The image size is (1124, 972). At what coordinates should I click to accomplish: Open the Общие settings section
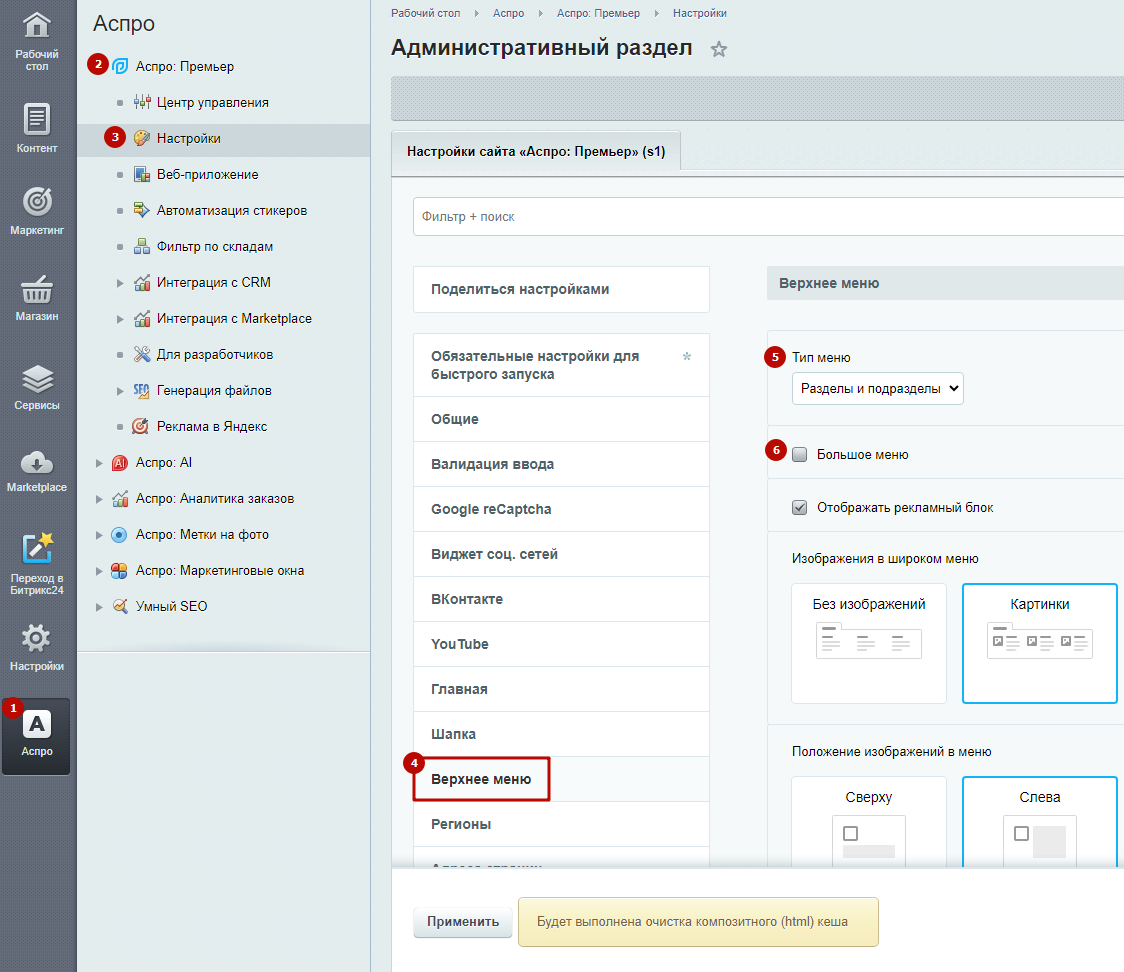point(561,419)
